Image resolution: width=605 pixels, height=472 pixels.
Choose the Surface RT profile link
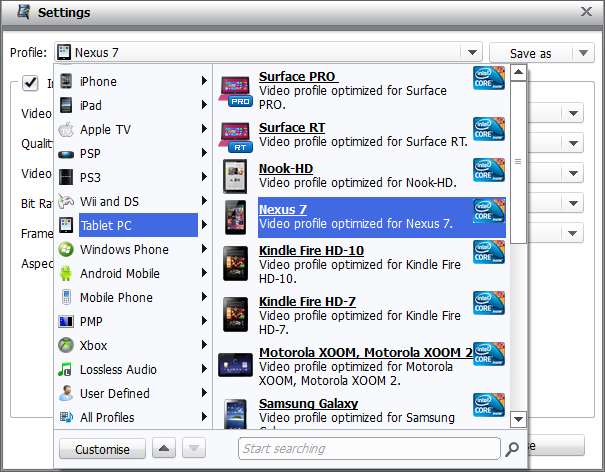292,127
